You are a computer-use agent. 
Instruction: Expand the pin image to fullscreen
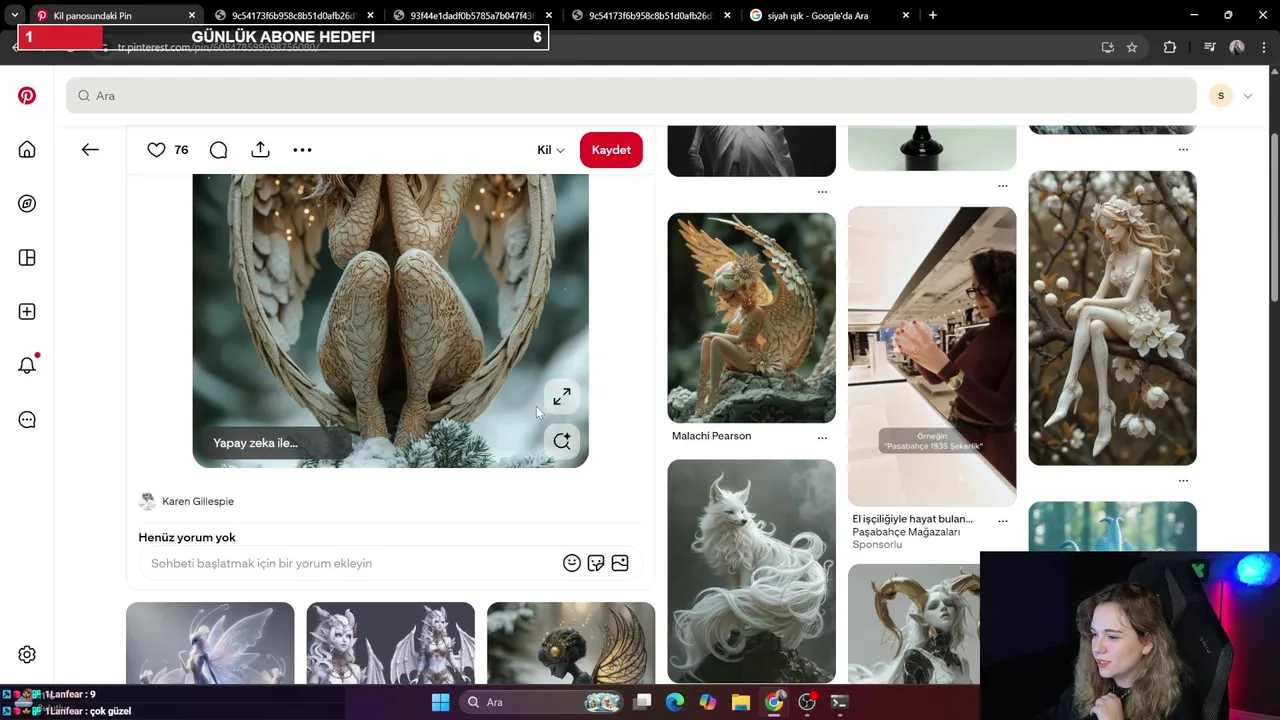pos(562,397)
